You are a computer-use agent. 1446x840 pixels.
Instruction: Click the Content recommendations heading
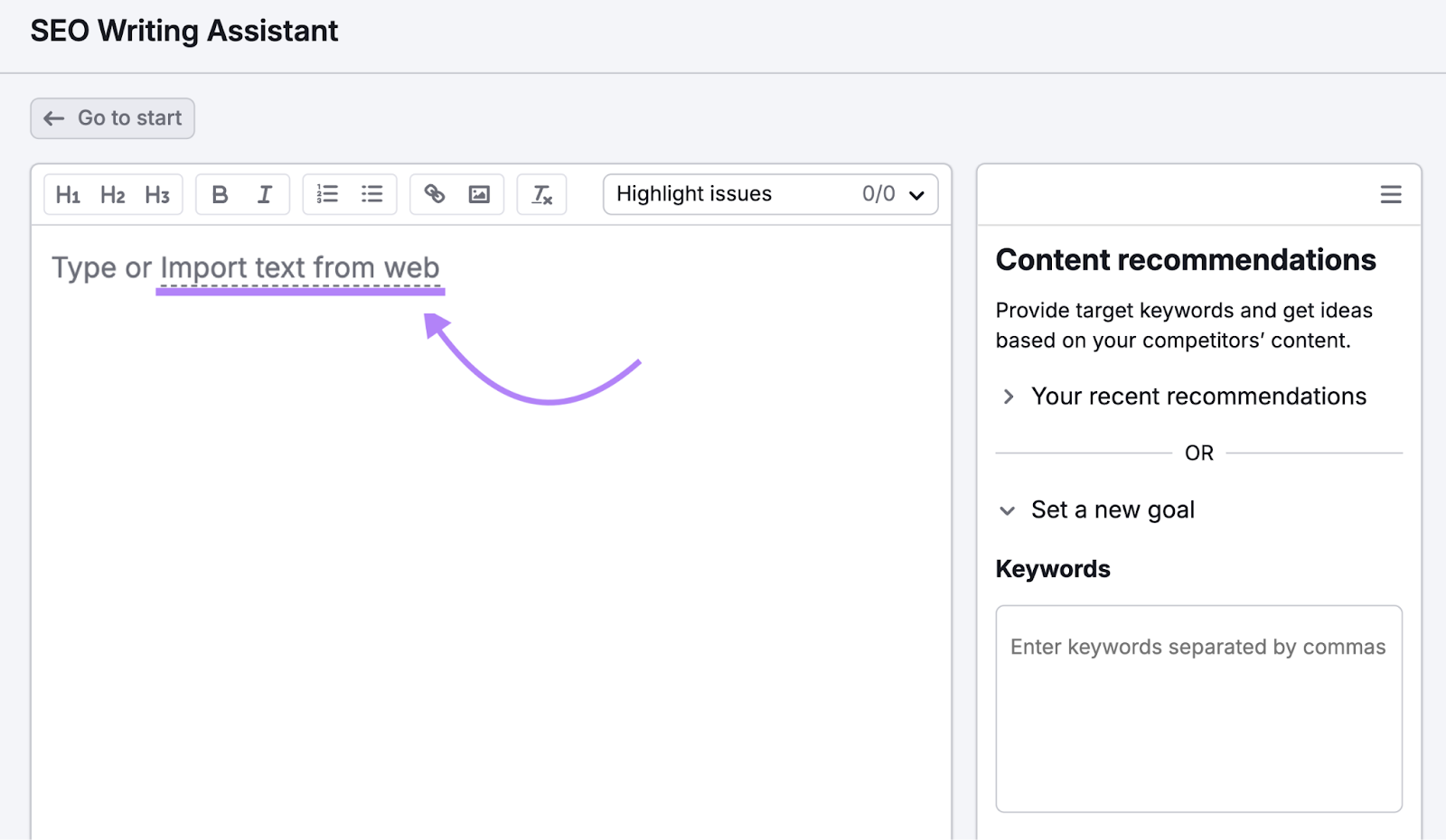[1185, 260]
